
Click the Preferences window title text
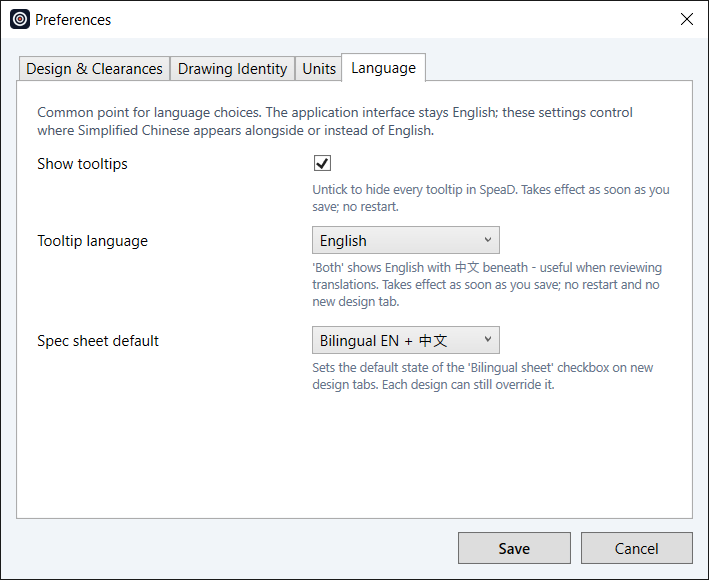pyautogui.click(x=73, y=20)
